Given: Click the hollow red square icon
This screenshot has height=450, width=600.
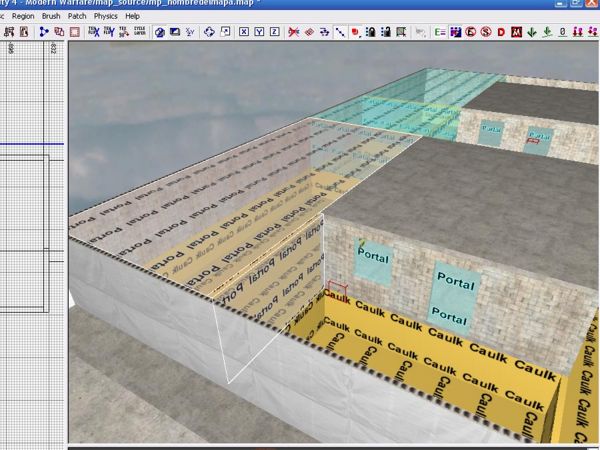Looking at the screenshot, I should click(75, 32).
